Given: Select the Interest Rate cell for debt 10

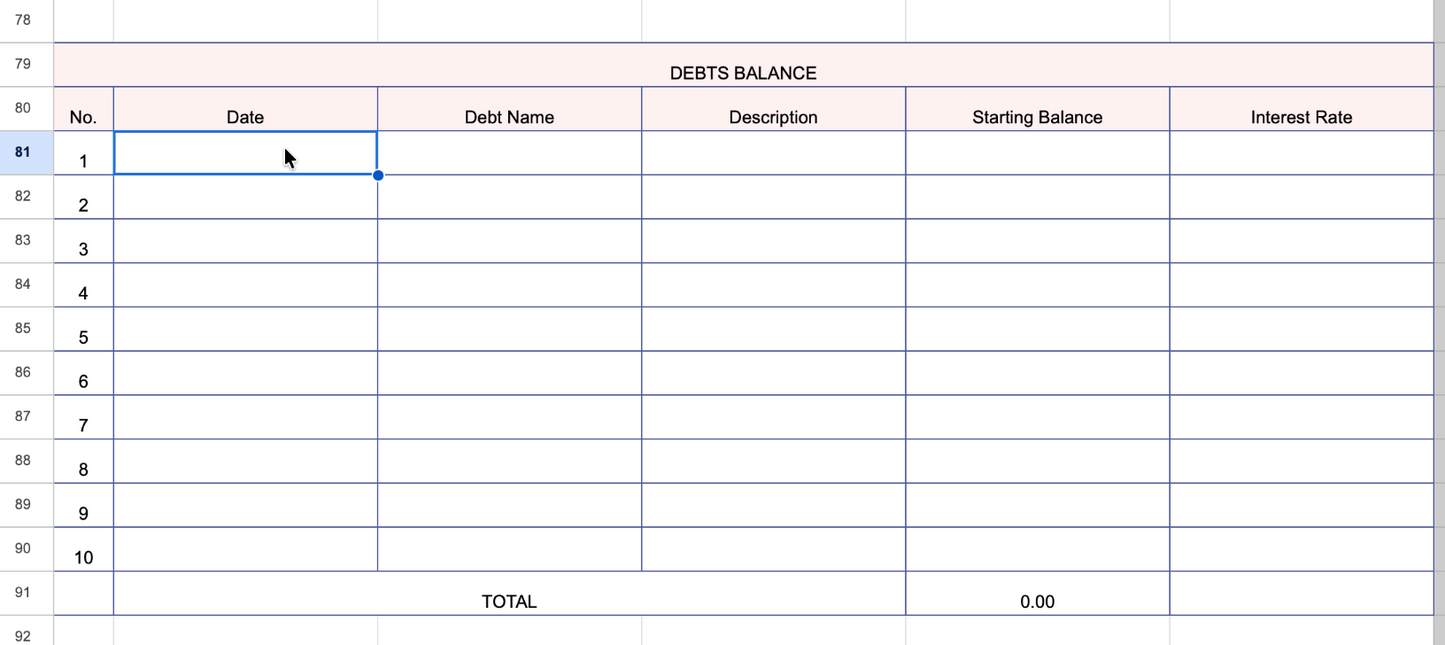Looking at the screenshot, I should point(1301,549).
